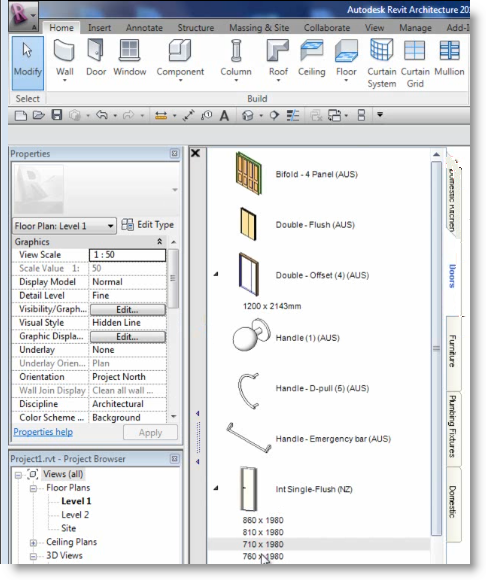This screenshot has width=486, height=580.
Task: Collapse the Views (all) tree node
Action: pos(18,475)
